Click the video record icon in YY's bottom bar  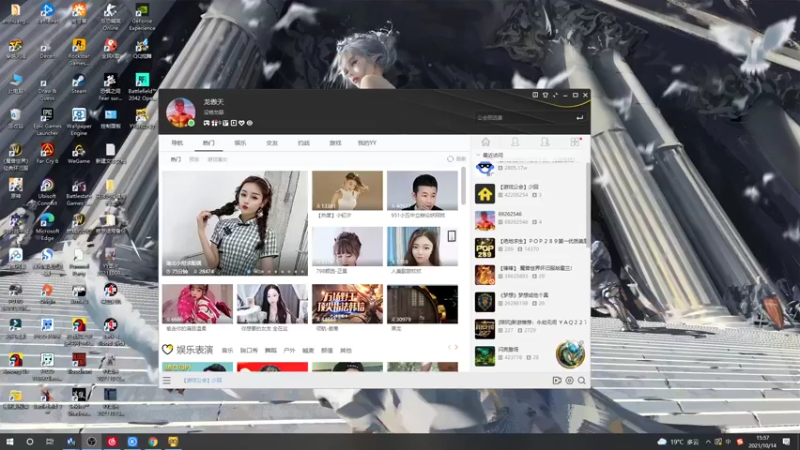click(557, 380)
